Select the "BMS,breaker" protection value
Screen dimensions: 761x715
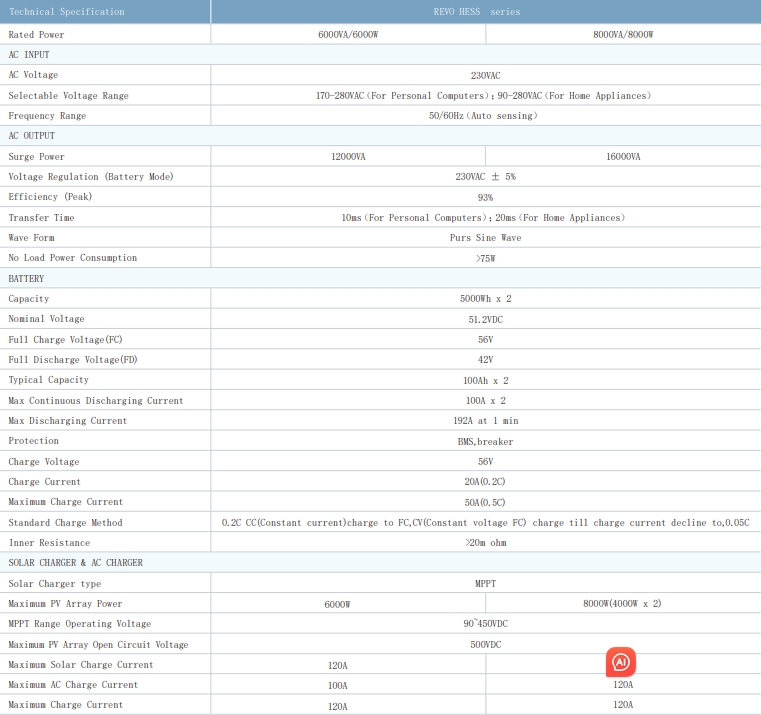coord(485,441)
